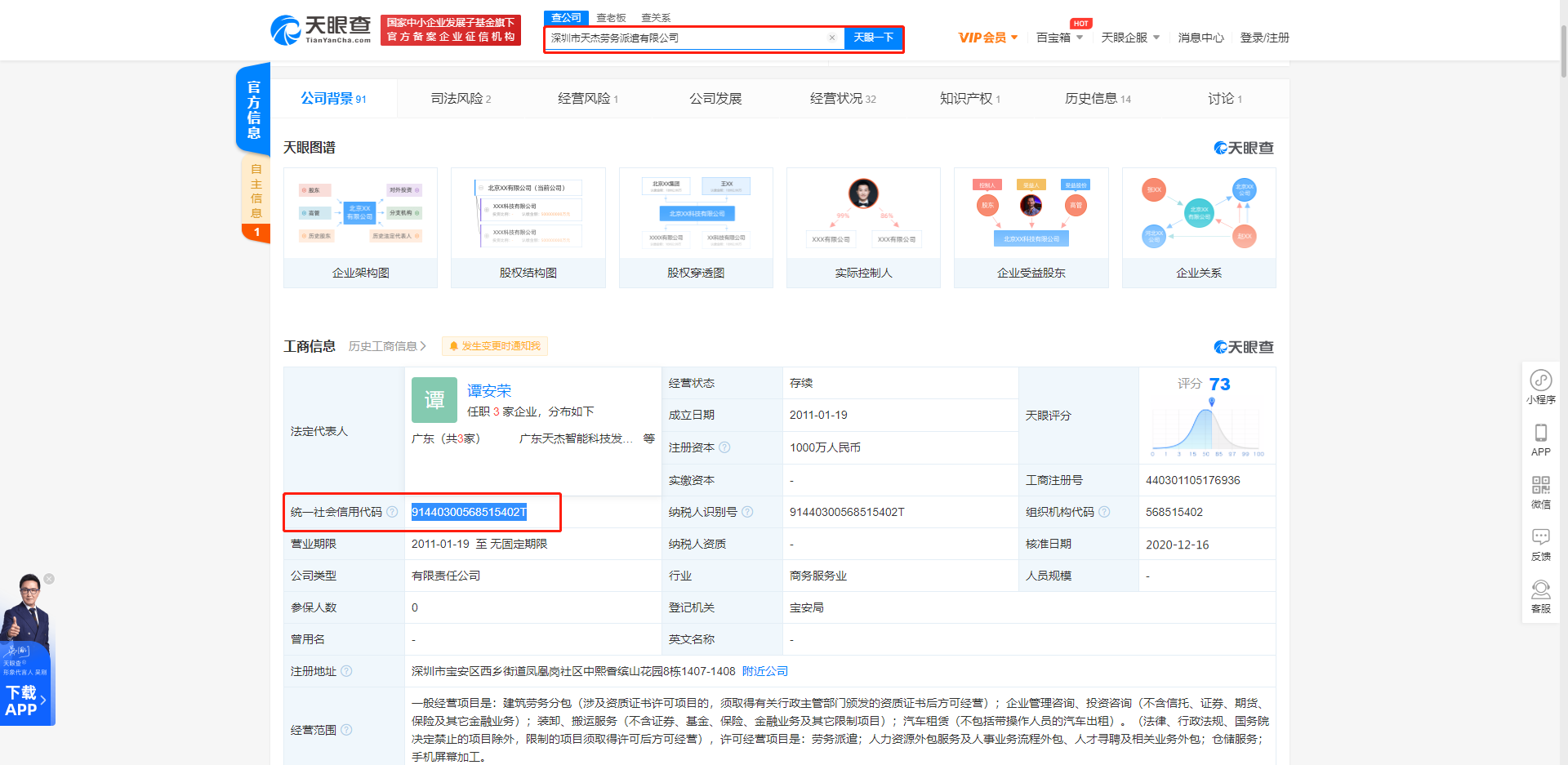
Task: Open the 实际控制人 thumbnail
Action: pos(863,228)
